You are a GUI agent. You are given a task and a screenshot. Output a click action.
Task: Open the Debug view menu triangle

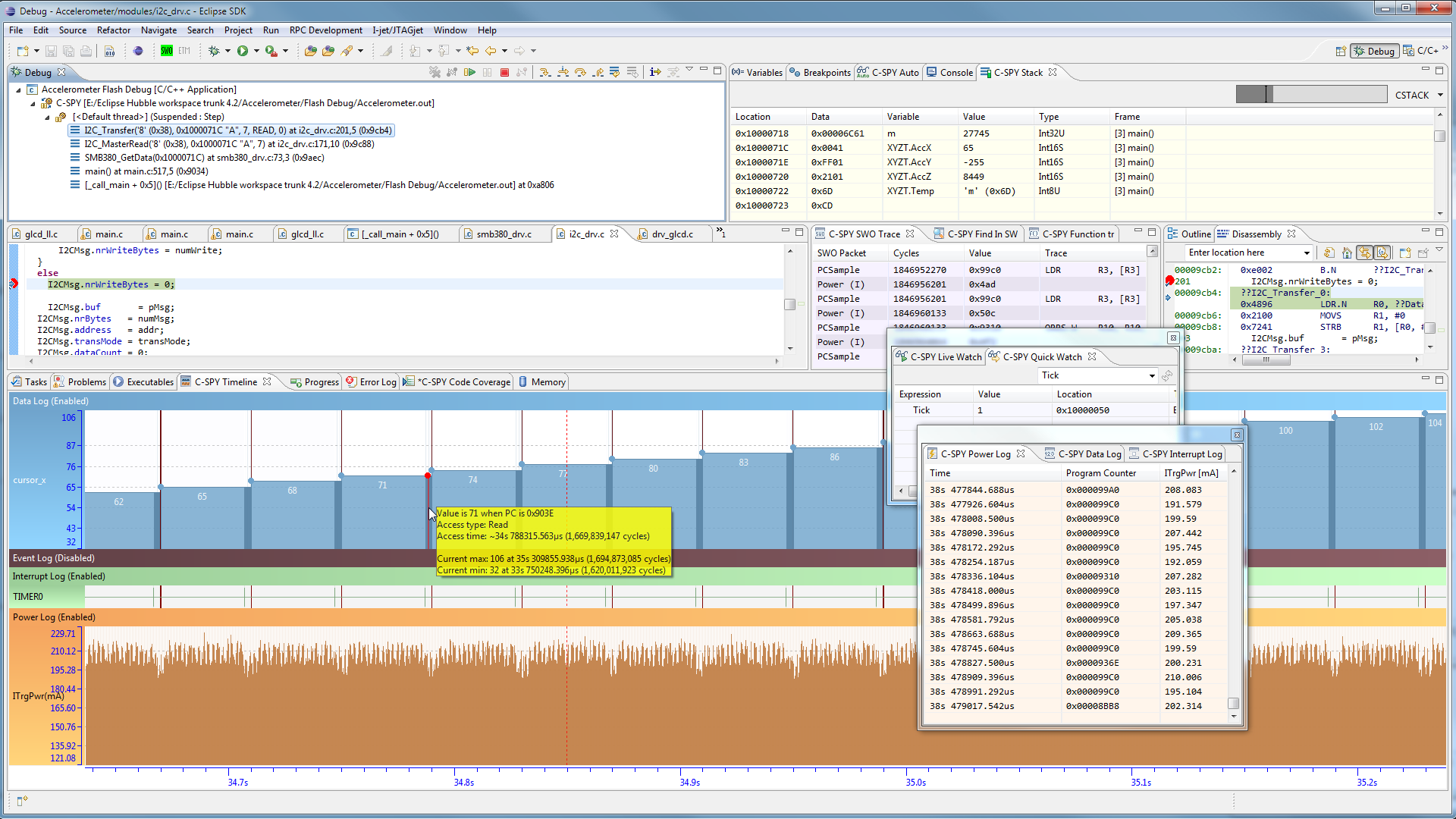[689, 70]
